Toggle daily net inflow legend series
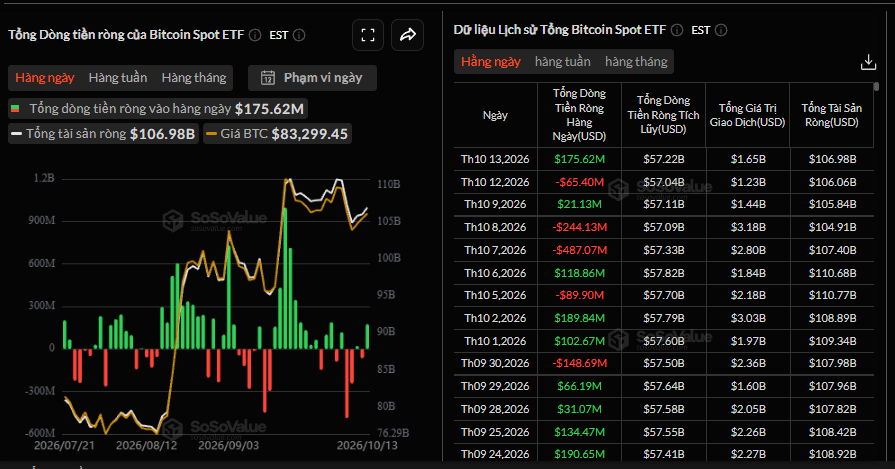The width and height of the screenshot is (895, 469). click(158, 108)
